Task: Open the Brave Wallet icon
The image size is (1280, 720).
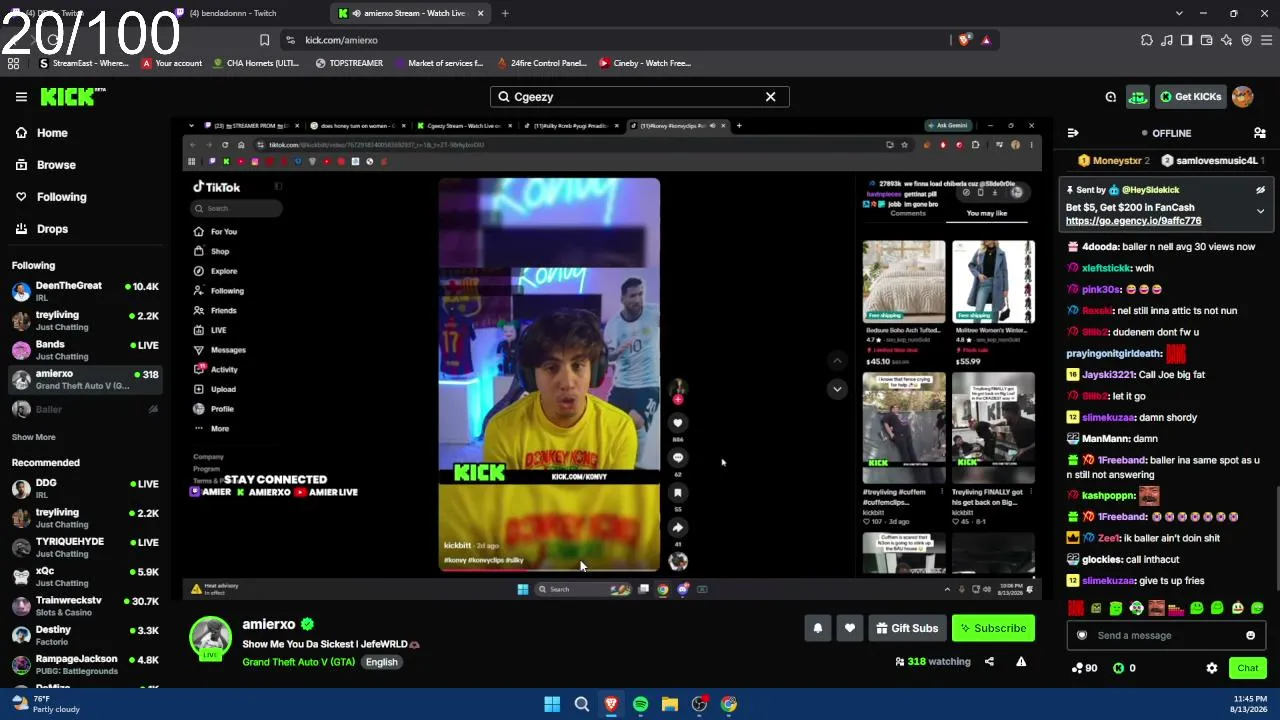Action: coord(1206,40)
